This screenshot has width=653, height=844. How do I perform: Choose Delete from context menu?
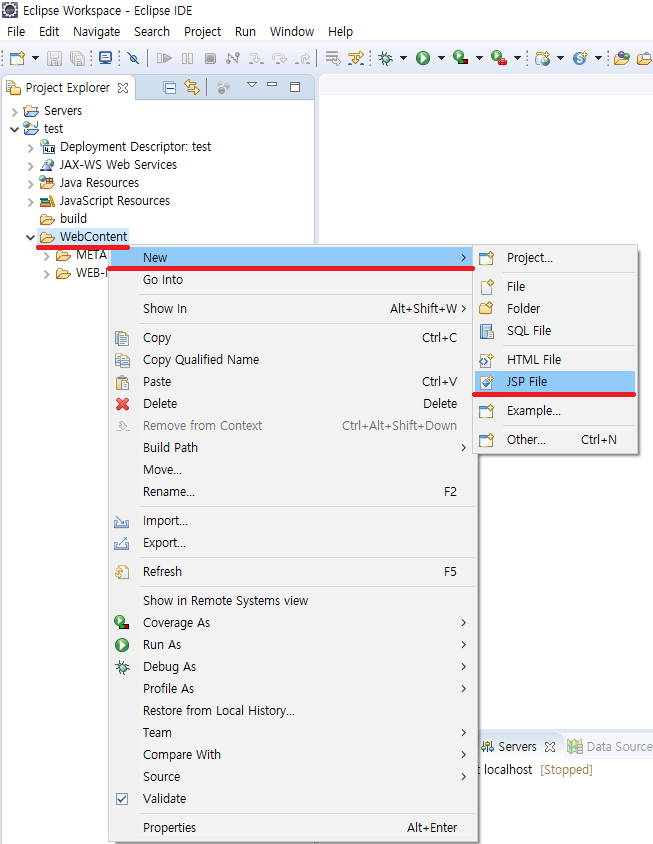point(293,404)
